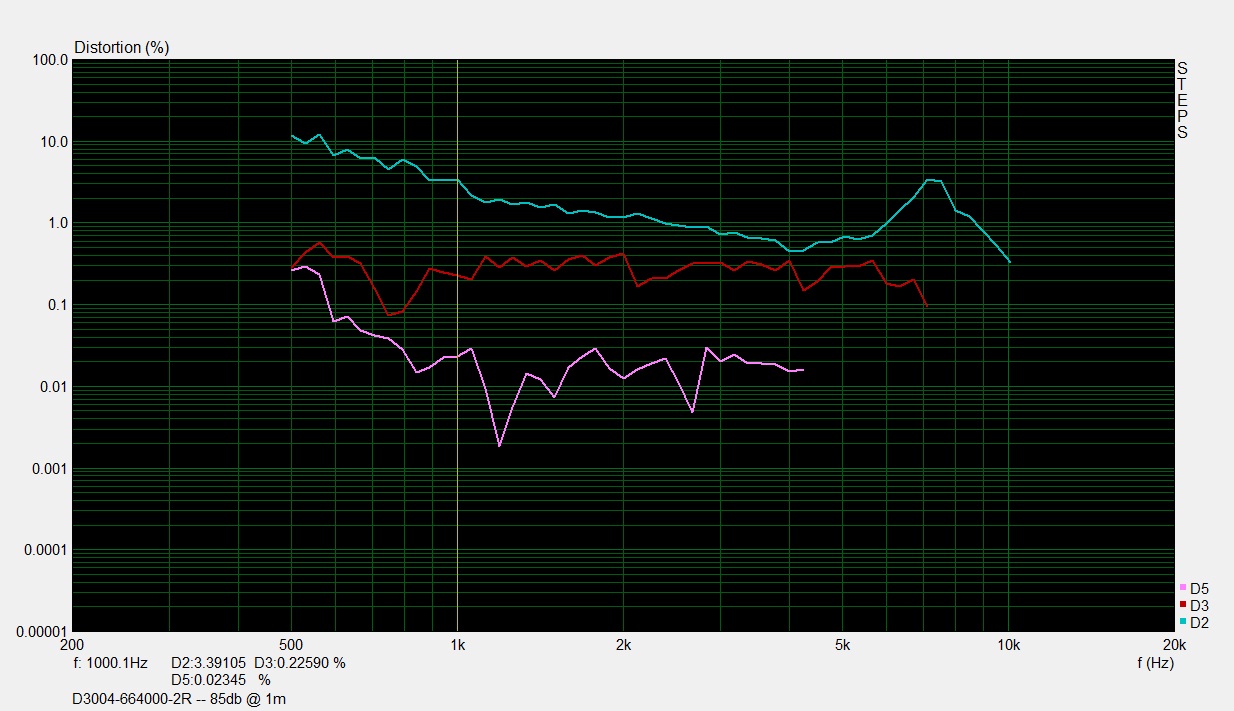Select the D5 legend label
Viewport: 1234px width, 711px height.
[1199, 589]
